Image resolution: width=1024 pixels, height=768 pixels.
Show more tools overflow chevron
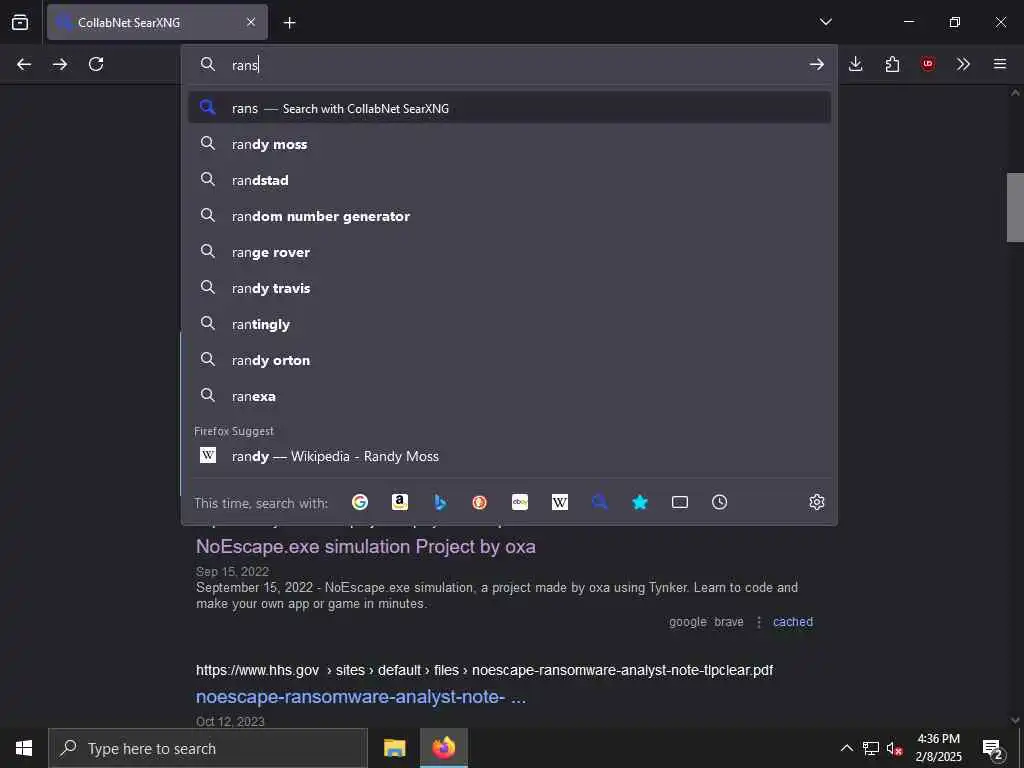963,64
